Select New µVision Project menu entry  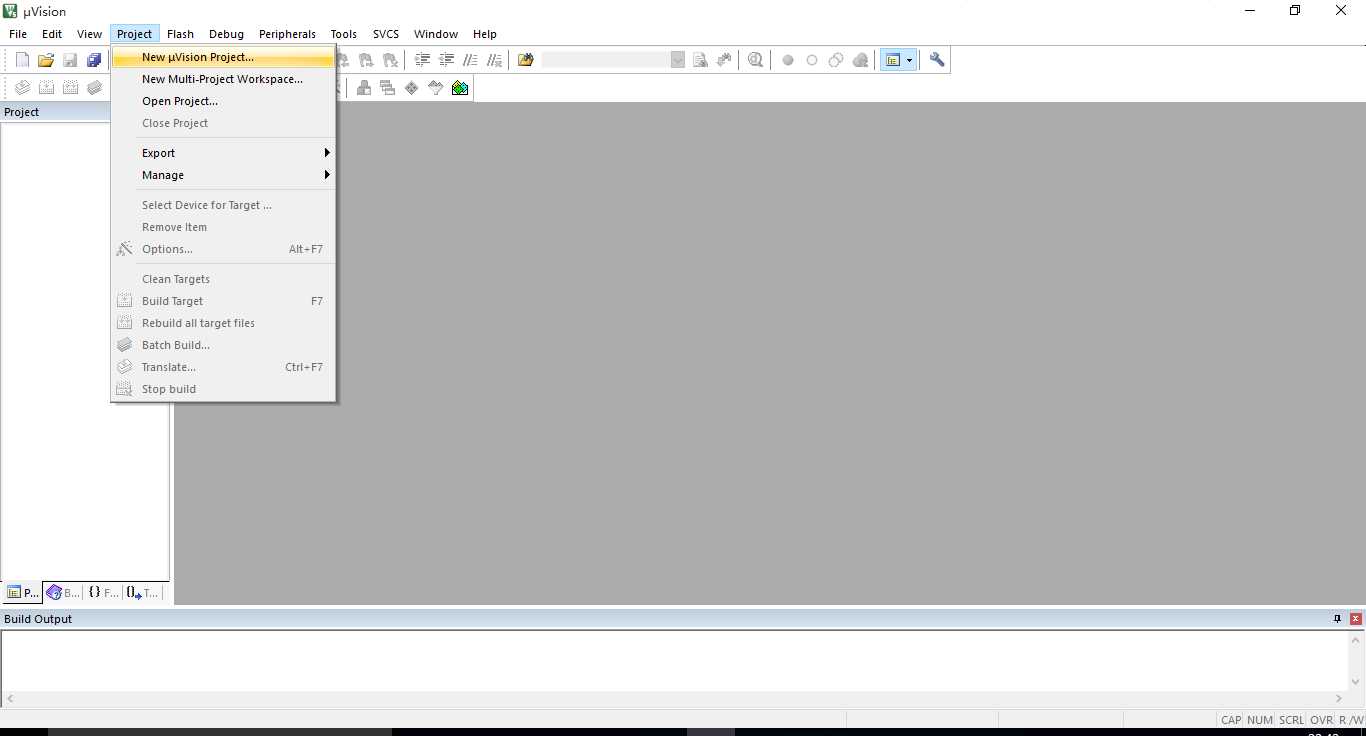[224, 57]
